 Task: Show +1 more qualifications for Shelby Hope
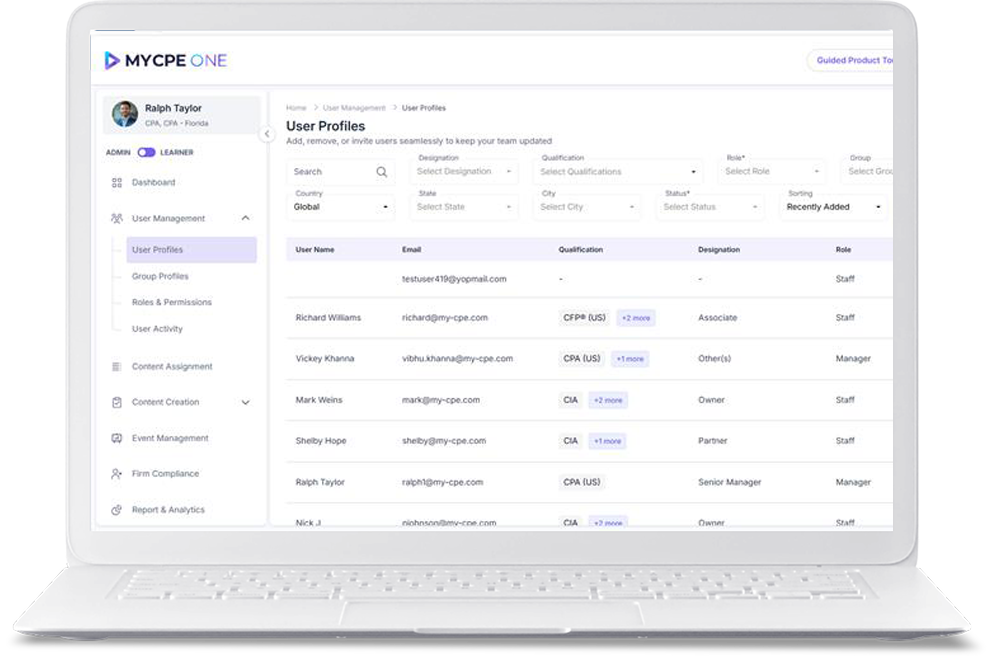pyautogui.click(x=607, y=441)
